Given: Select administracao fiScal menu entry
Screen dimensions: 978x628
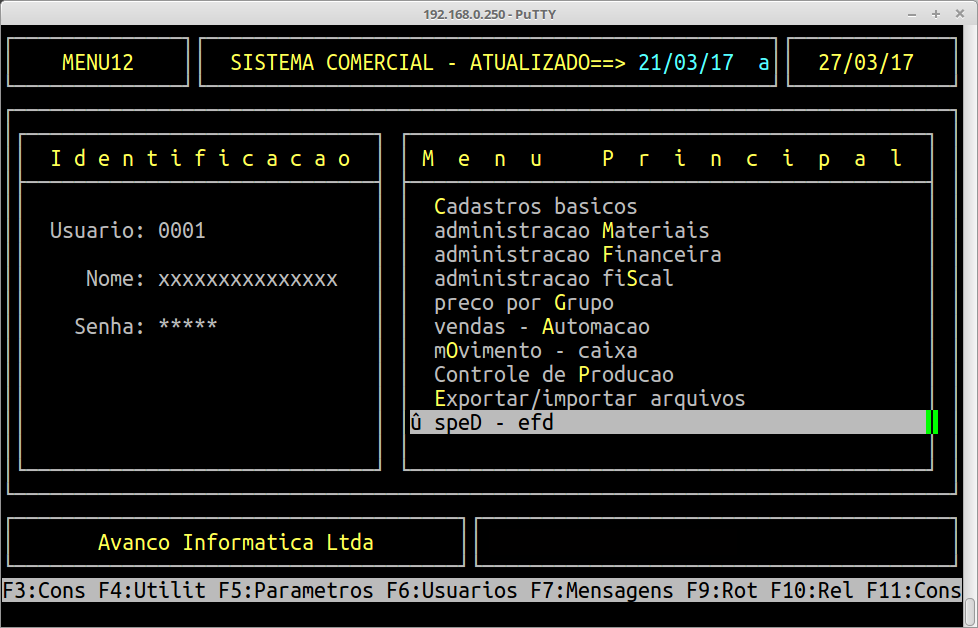Looking at the screenshot, I should click(x=553, y=279).
